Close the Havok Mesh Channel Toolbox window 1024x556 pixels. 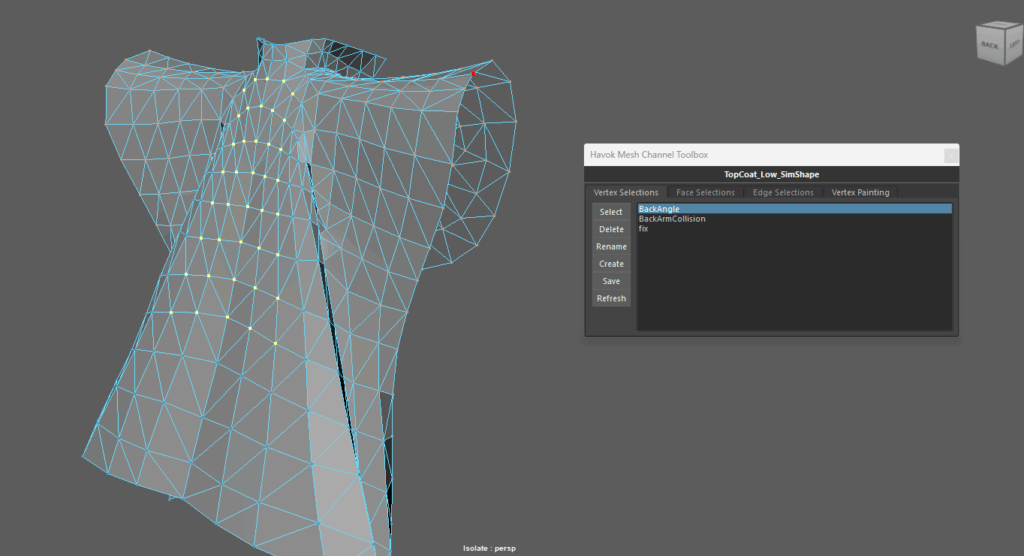951,155
